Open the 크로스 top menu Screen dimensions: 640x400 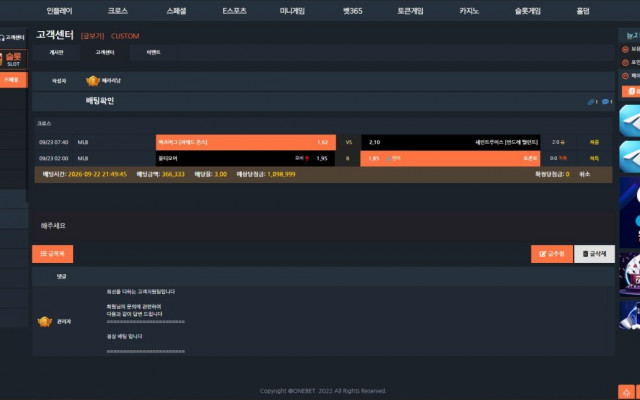(118, 11)
